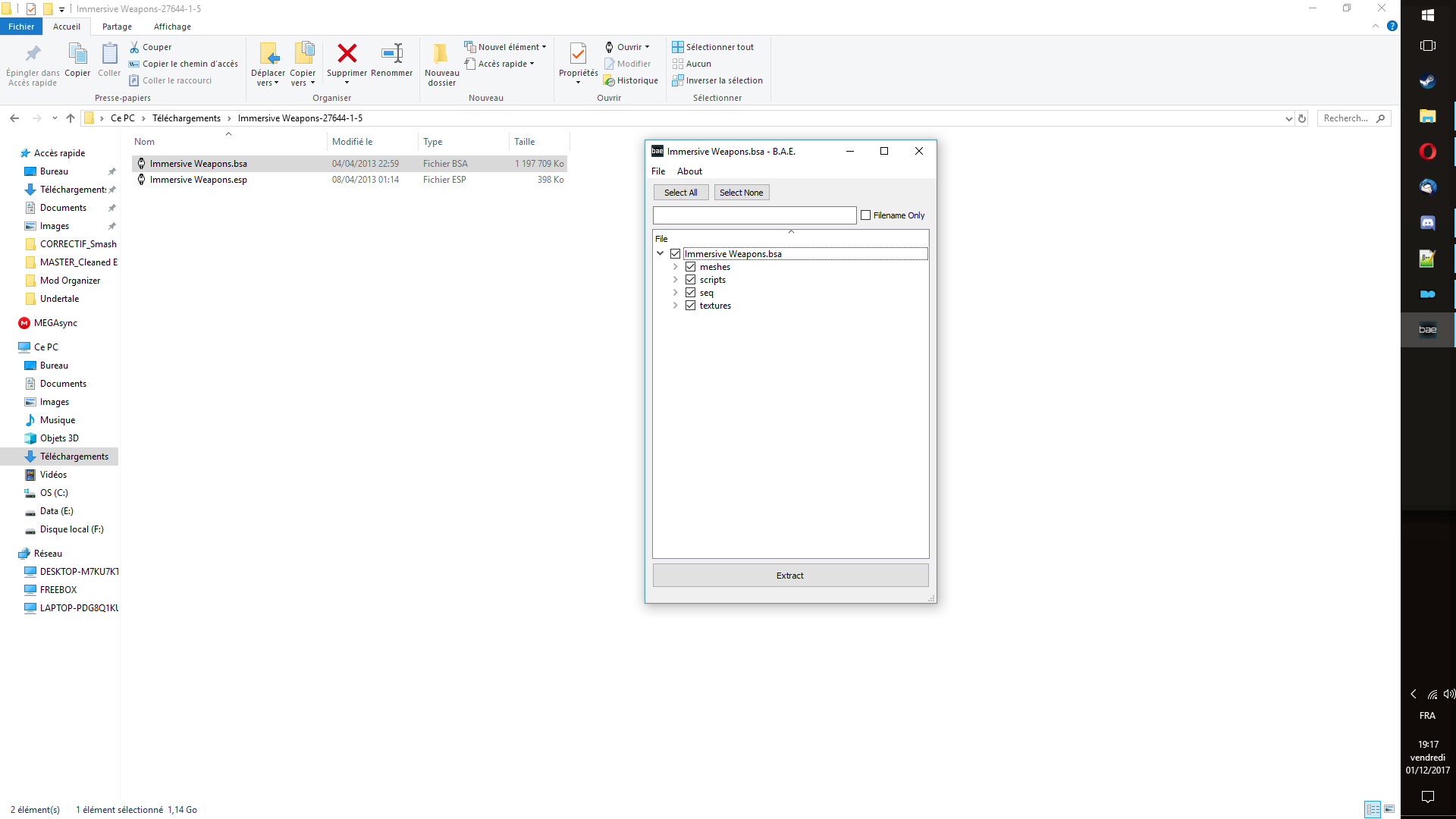This screenshot has height=819, width=1456.
Task: Expand the textures folder node
Action: [675, 306]
